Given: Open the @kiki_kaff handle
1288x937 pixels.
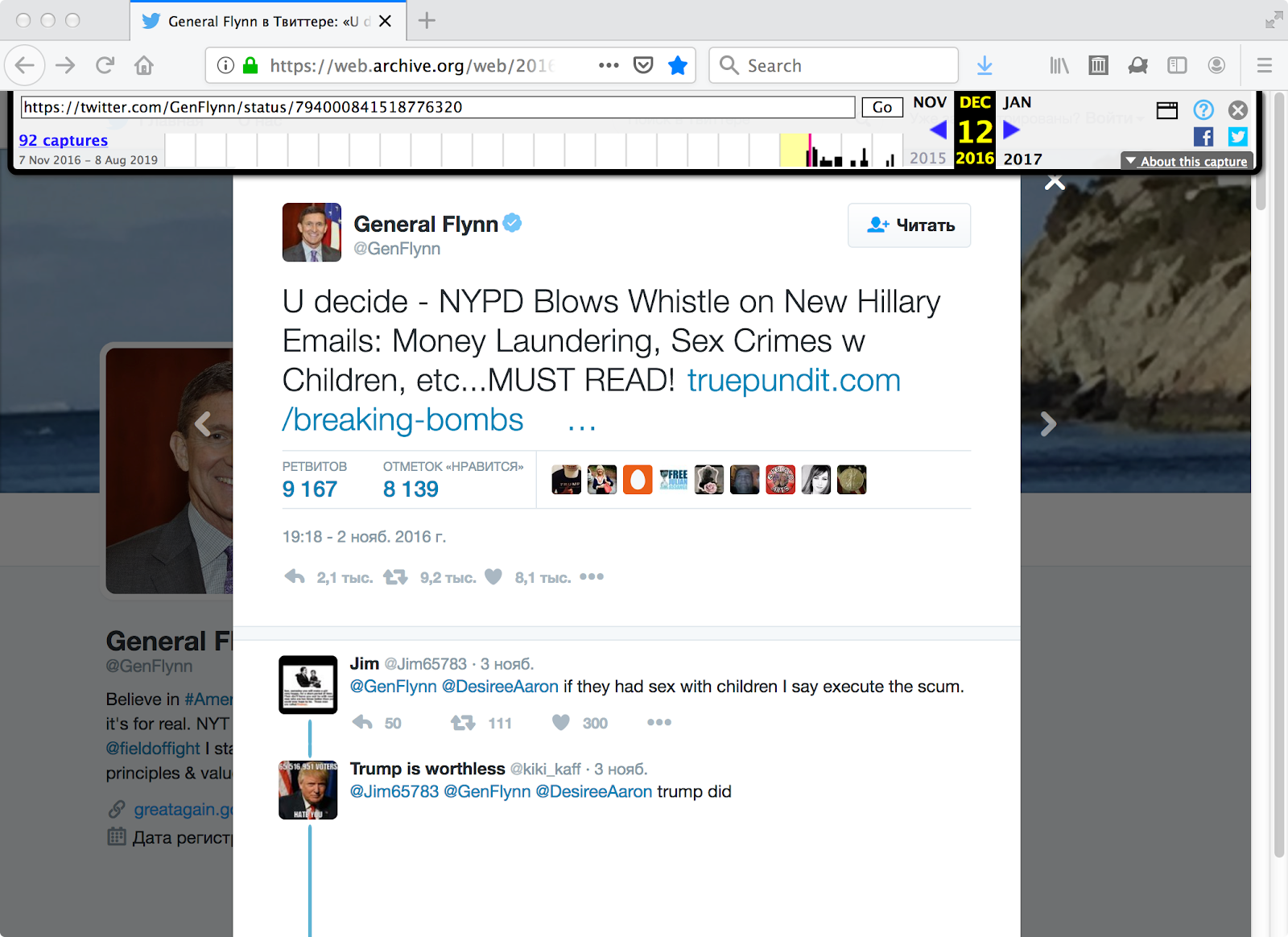Looking at the screenshot, I should tap(545, 769).
